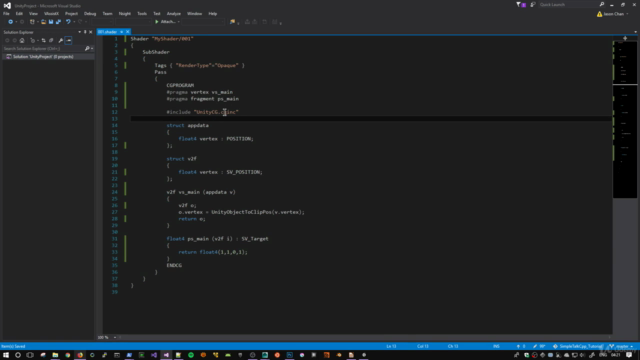Open the Analyze menu
Viewport: 640px width, 360px height.
pyautogui.click(x=173, y=13)
